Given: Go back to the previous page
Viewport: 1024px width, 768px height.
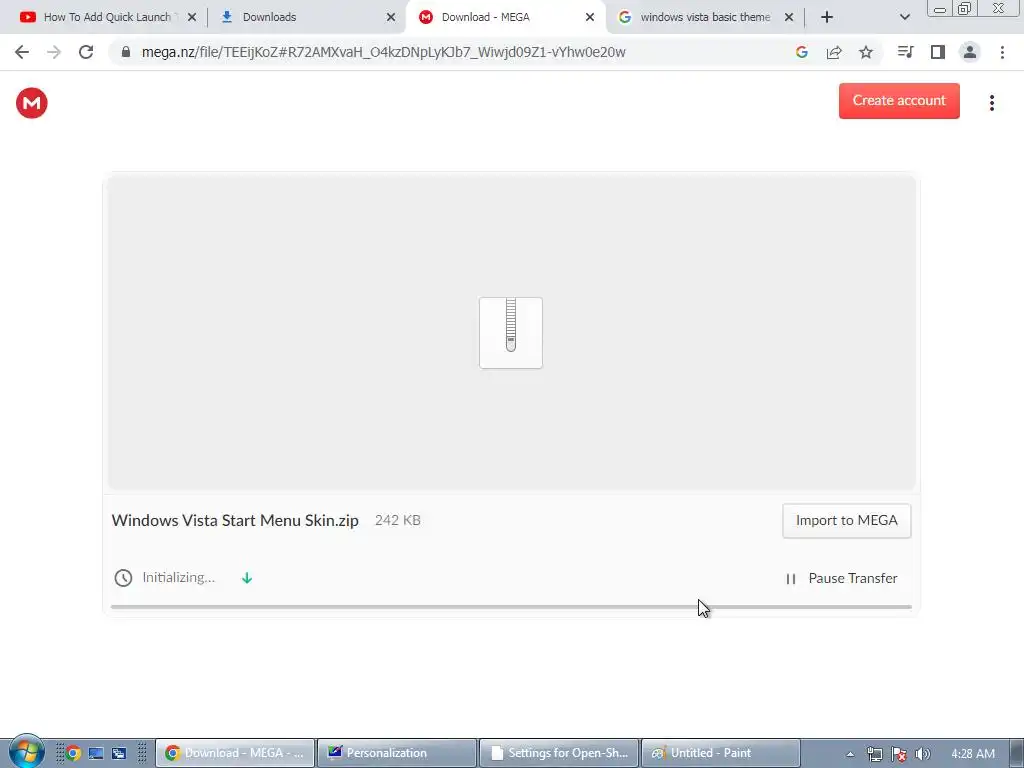Looking at the screenshot, I should [22, 52].
